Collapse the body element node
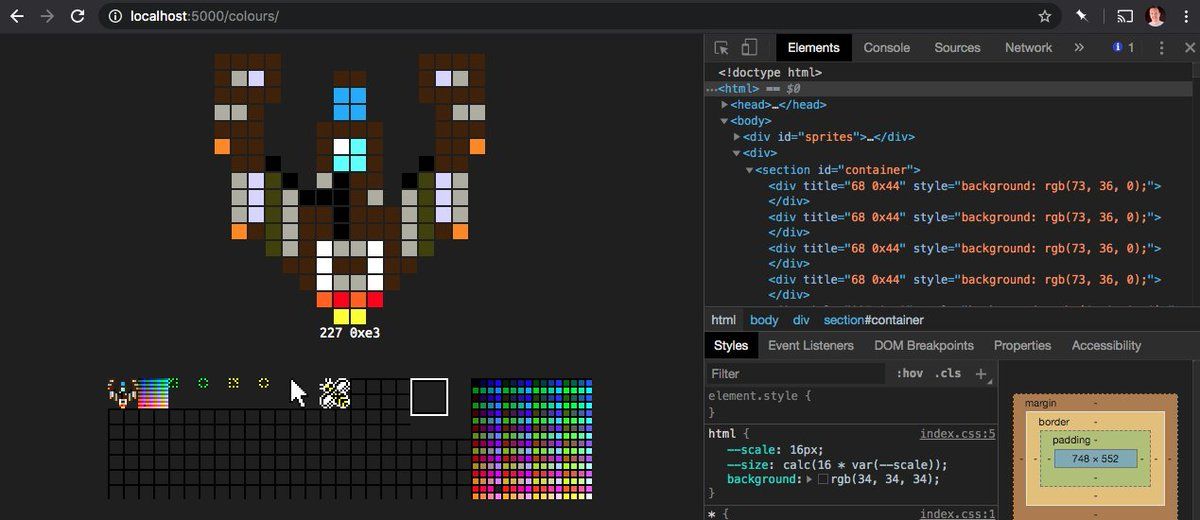 click(725, 121)
